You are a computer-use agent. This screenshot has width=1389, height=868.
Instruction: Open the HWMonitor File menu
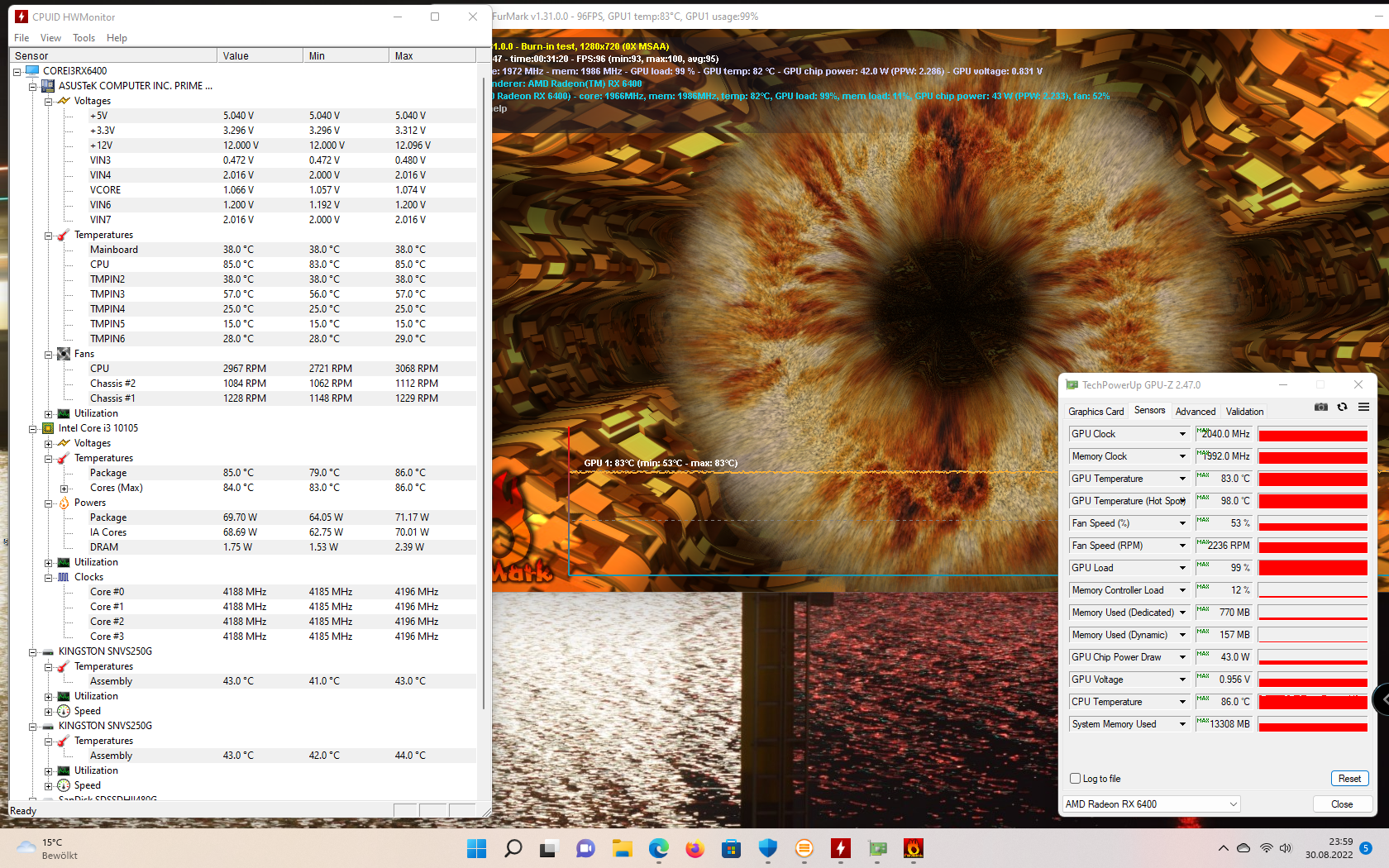click(21, 38)
